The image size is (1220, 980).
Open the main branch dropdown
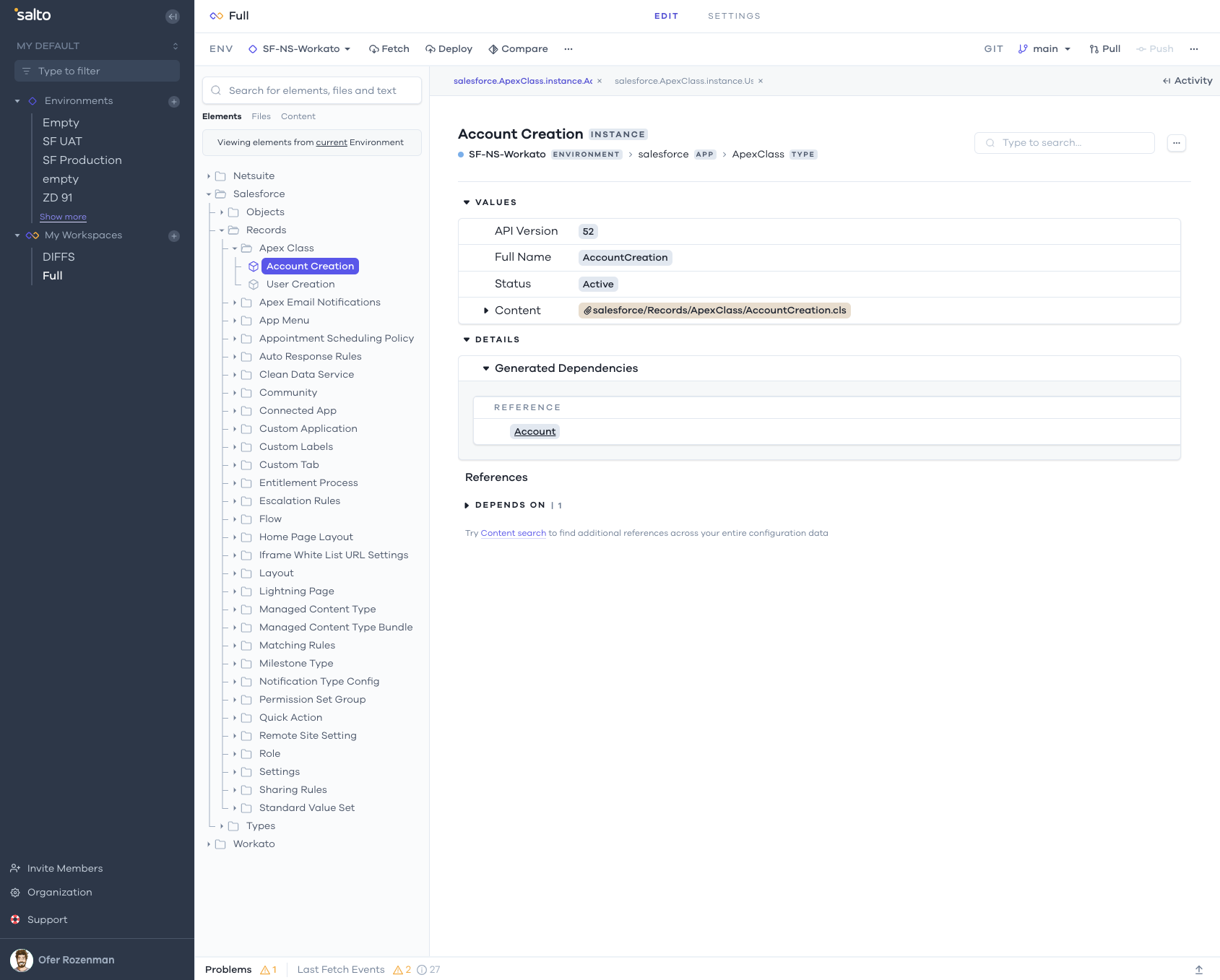[x=1044, y=49]
